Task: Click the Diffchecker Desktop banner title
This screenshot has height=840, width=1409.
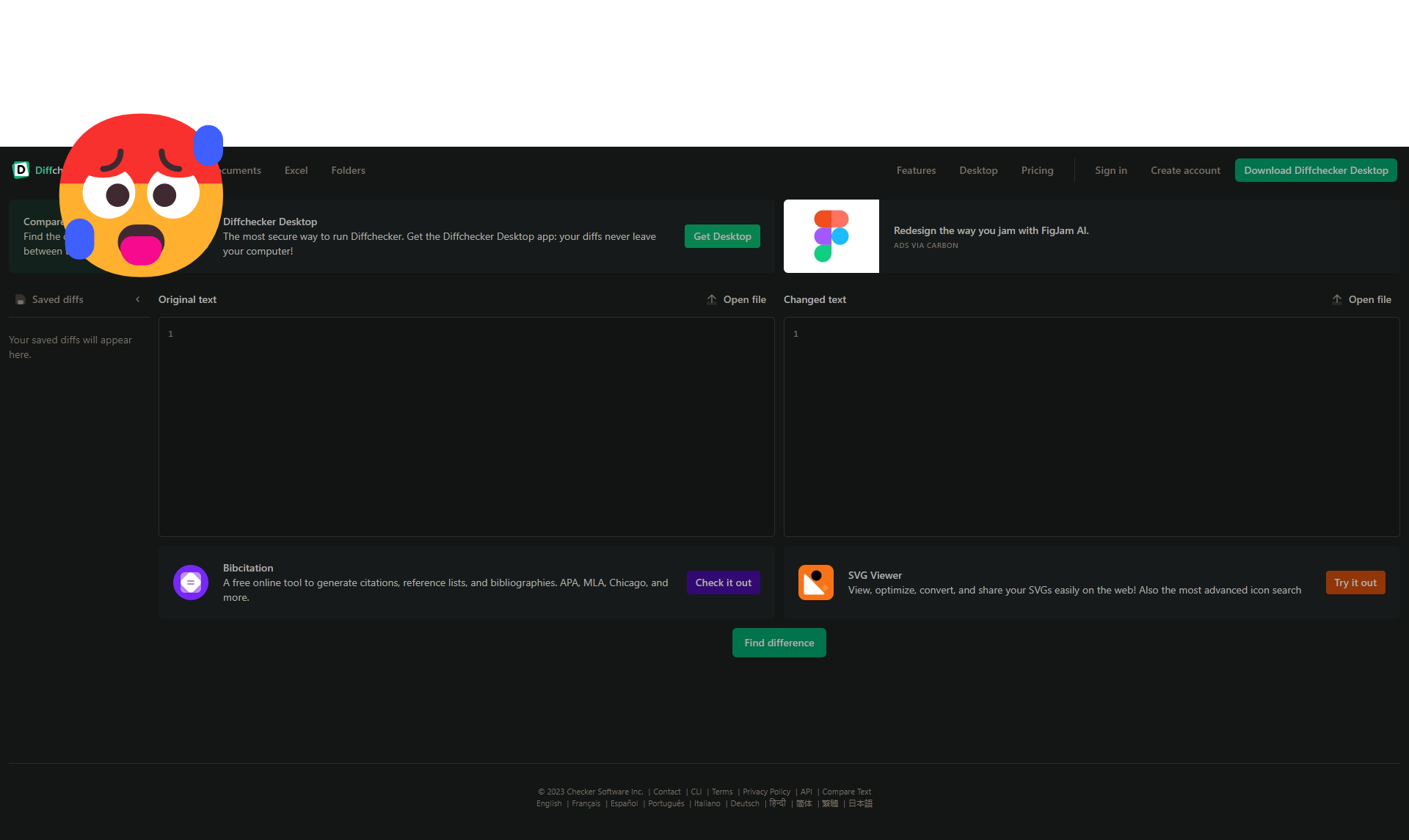Action: (270, 222)
